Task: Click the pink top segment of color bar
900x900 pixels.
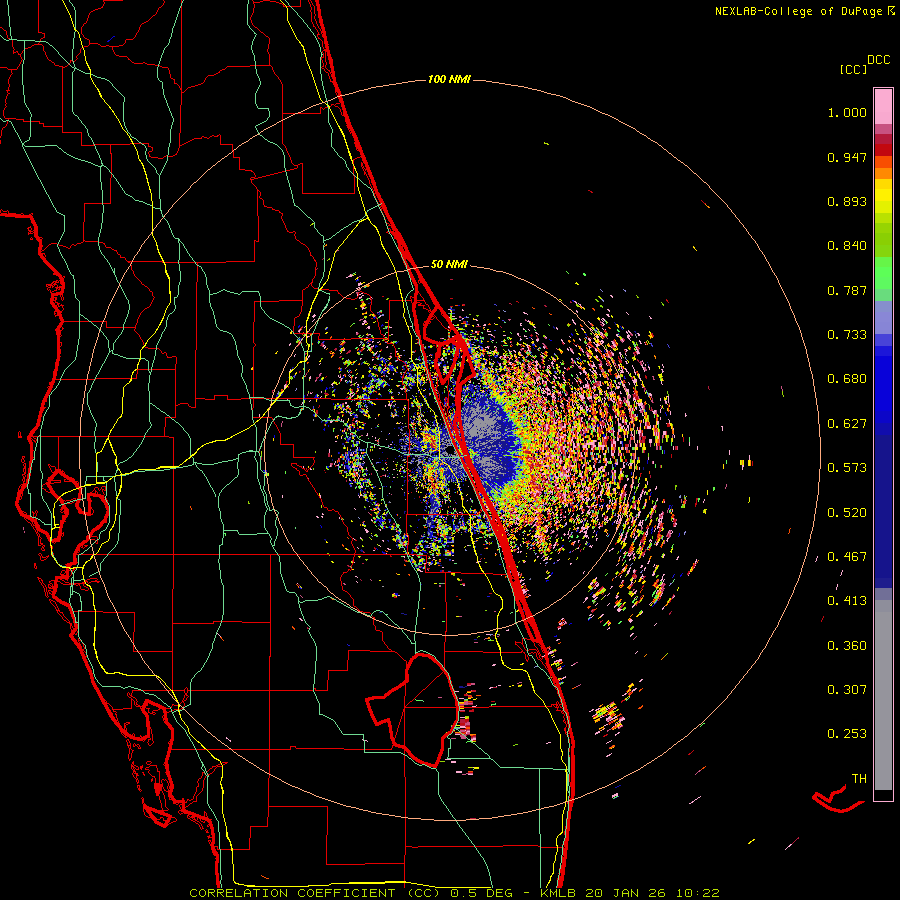Action: (883, 106)
